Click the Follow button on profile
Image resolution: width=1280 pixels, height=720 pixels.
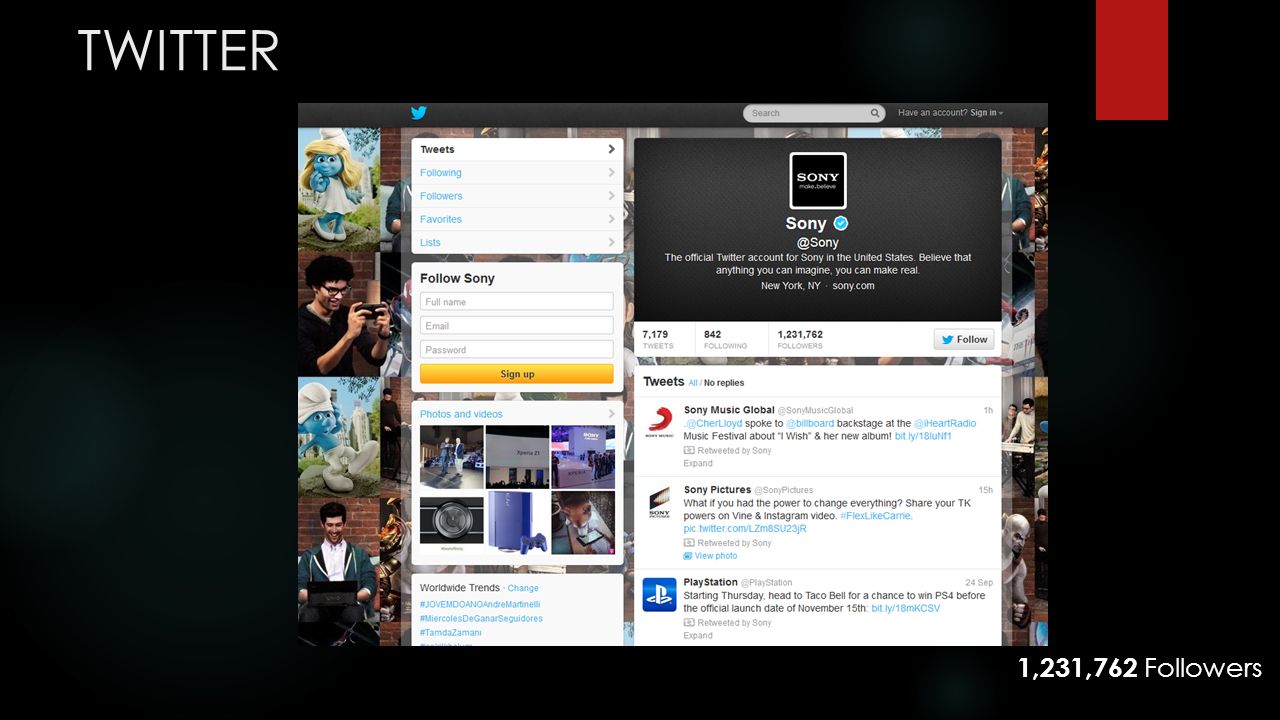point(964,339)
